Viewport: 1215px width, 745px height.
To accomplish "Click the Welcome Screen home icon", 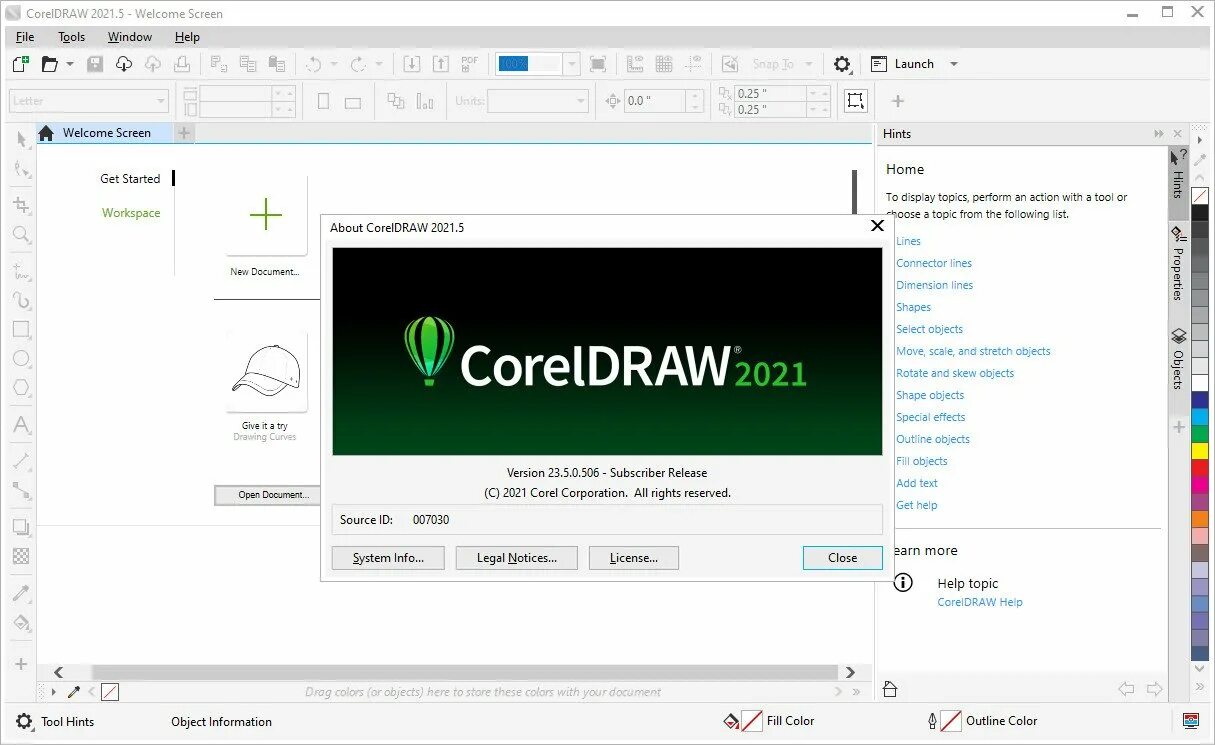I will pos(46,133).
